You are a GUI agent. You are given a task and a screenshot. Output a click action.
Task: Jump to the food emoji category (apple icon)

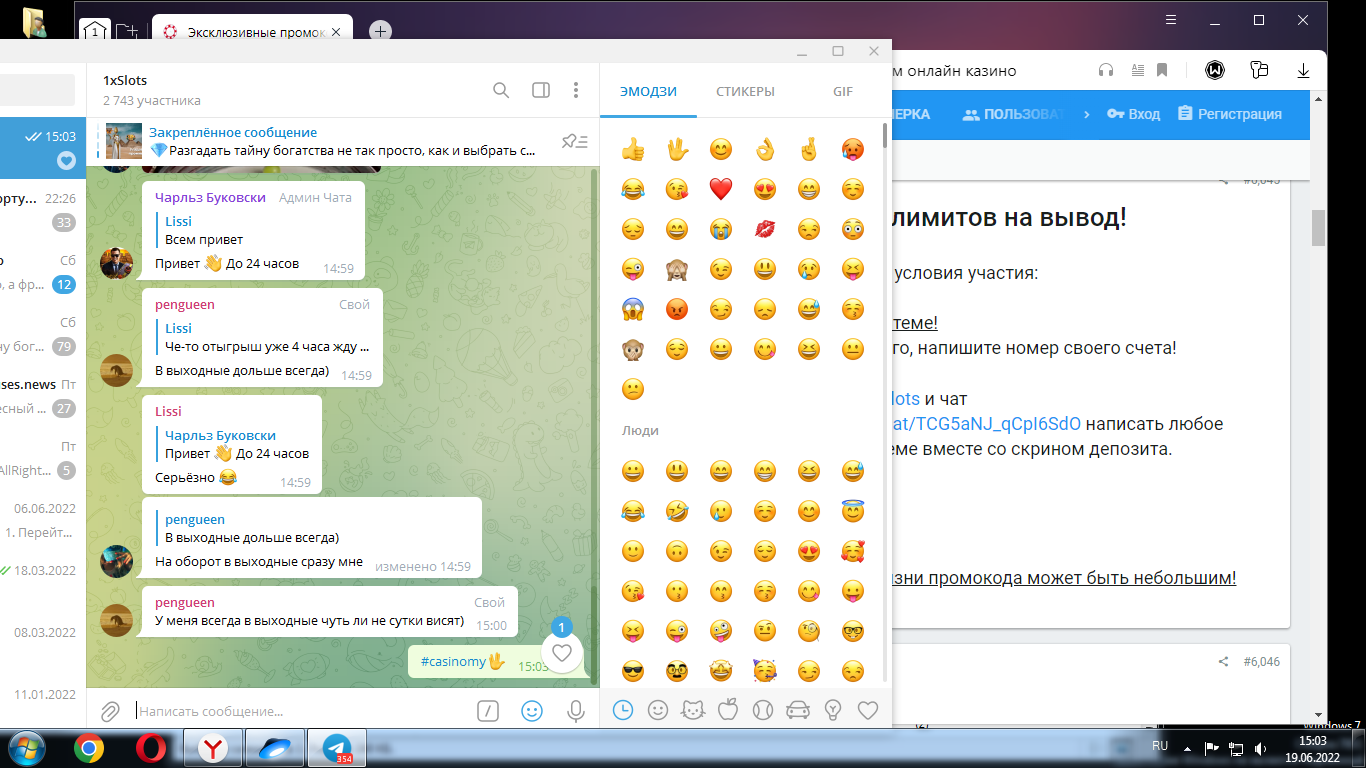coord(728,710)
